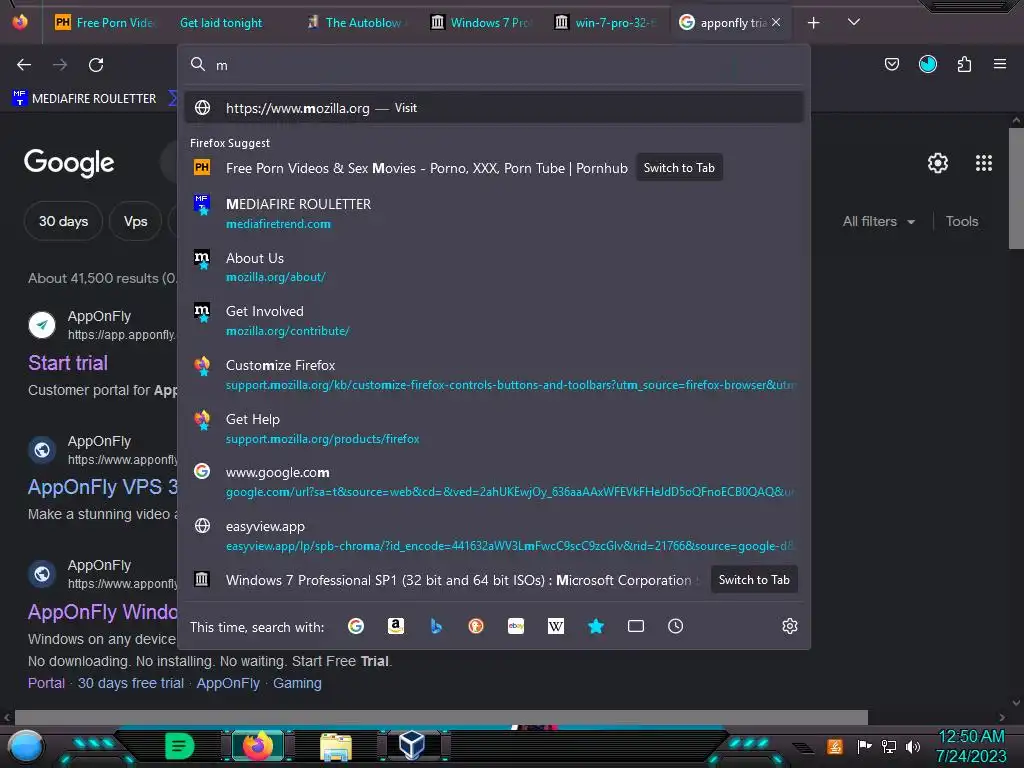This screenshot has width=1024, height=768.
Task: Select the www.google.com suggestion
Action: (x=494, y=482)
